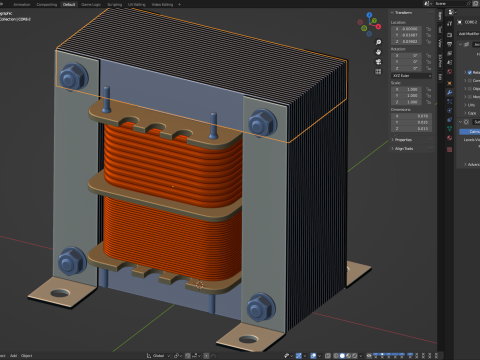
Task: Open the pivot point dropdown
Action: pyautogui.click(x=178, y=356)
